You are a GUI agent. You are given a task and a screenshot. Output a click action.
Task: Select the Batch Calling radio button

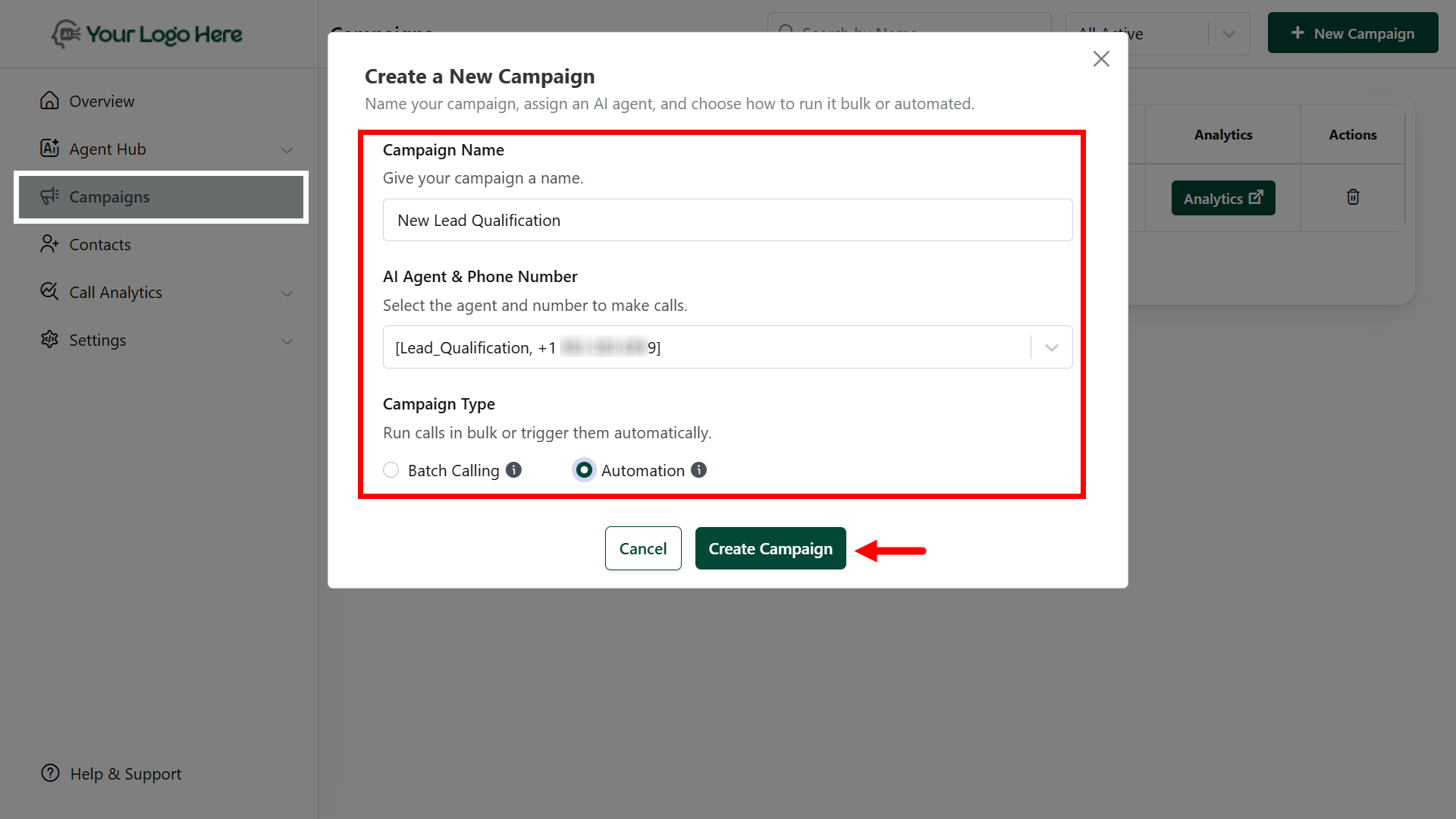tap(391, 470)
